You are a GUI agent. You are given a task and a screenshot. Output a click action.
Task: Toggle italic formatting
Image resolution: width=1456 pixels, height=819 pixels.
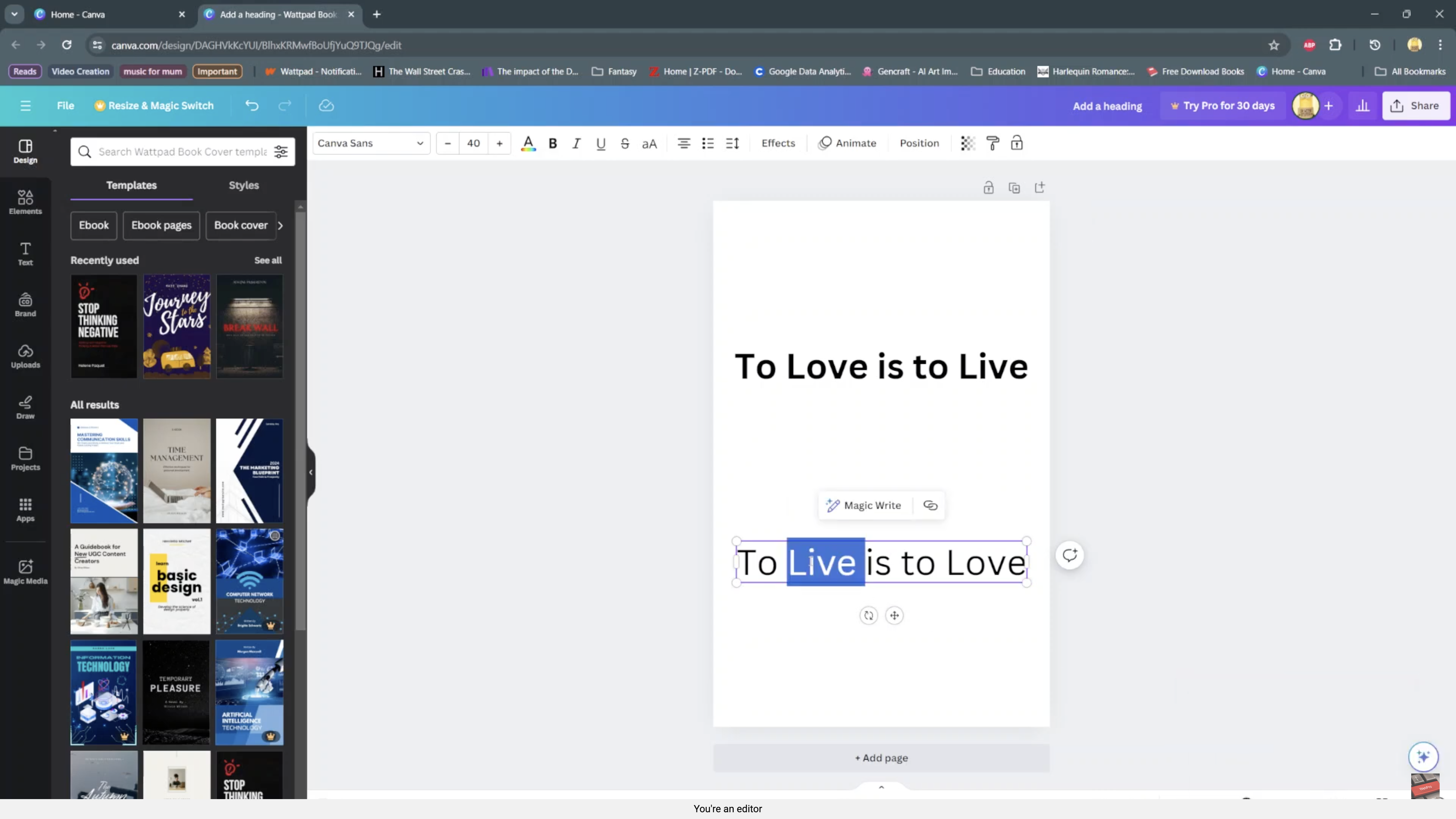coord(577,144)
